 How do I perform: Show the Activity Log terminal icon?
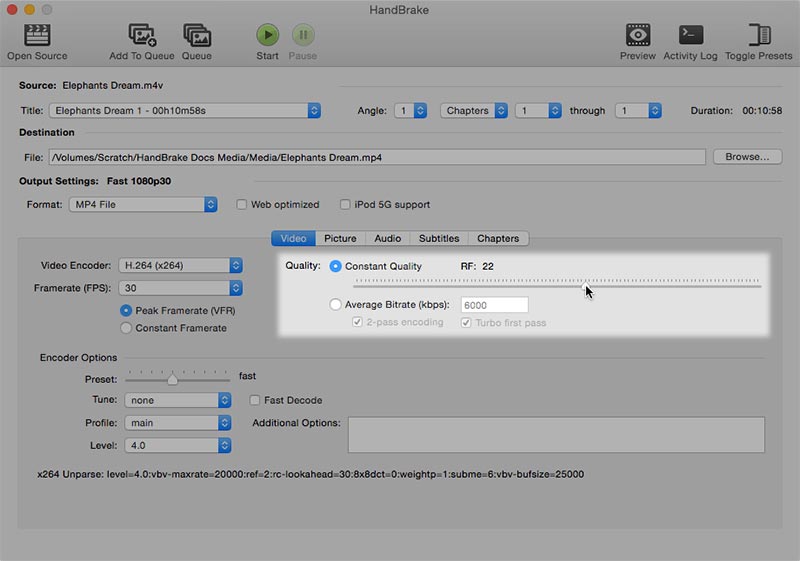(690, 35)
